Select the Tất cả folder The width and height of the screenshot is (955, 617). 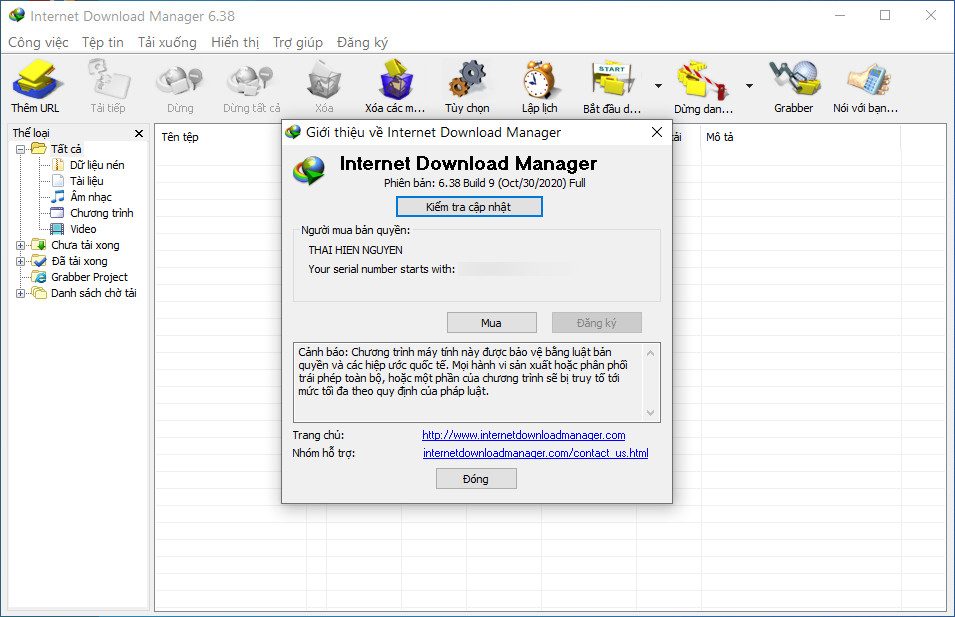tap(66, 149)
